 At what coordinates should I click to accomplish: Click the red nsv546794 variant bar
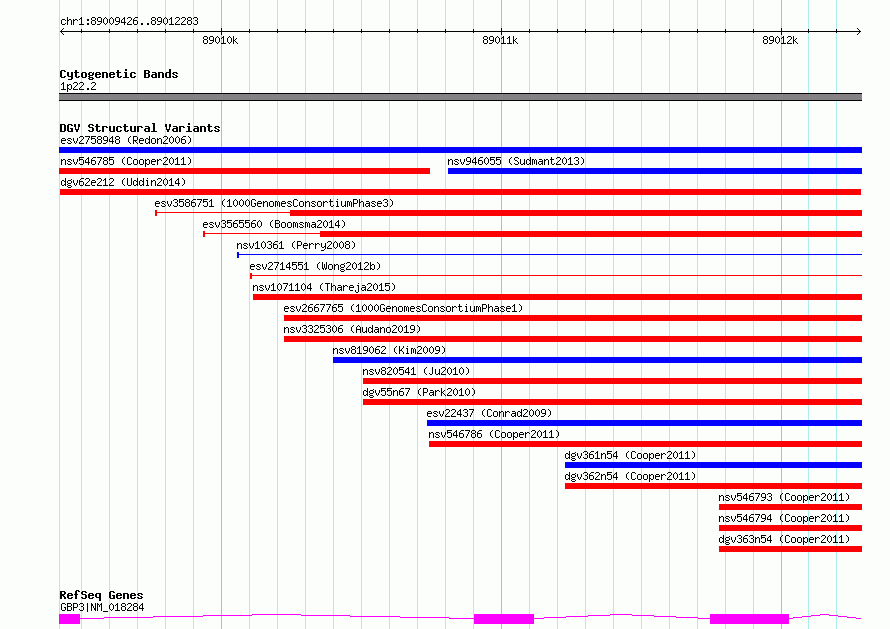(790, 528)
